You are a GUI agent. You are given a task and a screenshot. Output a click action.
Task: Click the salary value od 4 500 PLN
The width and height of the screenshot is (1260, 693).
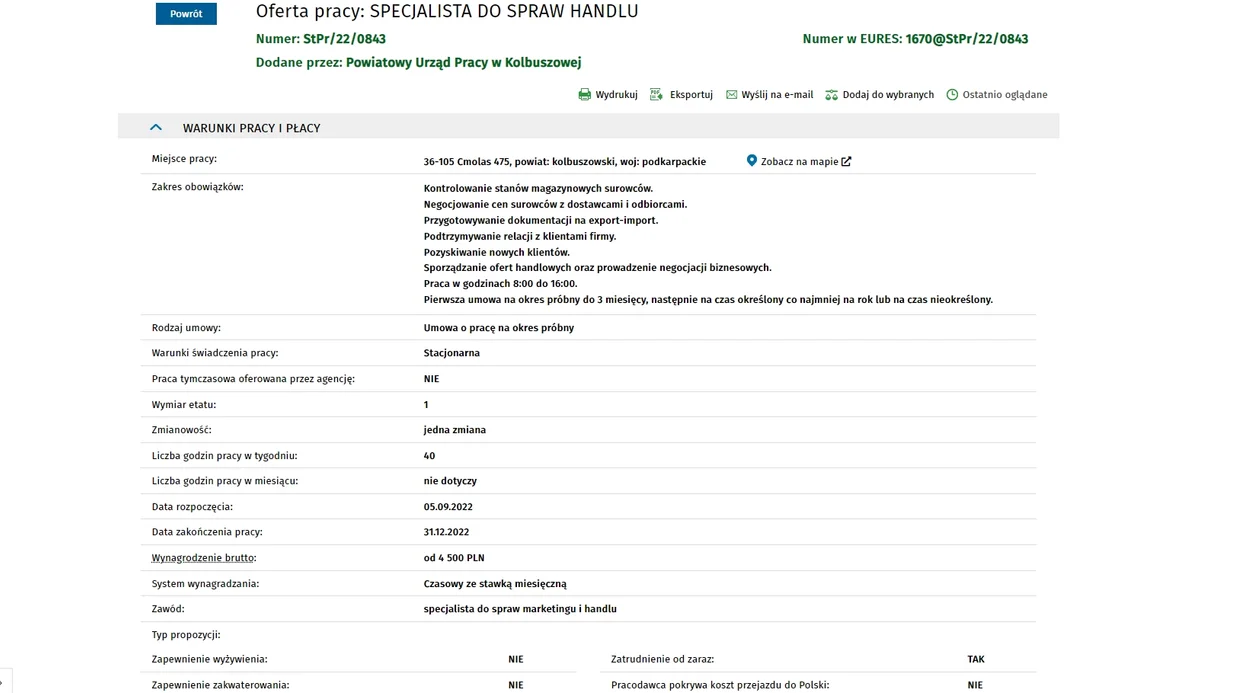[x=454, y=558]
